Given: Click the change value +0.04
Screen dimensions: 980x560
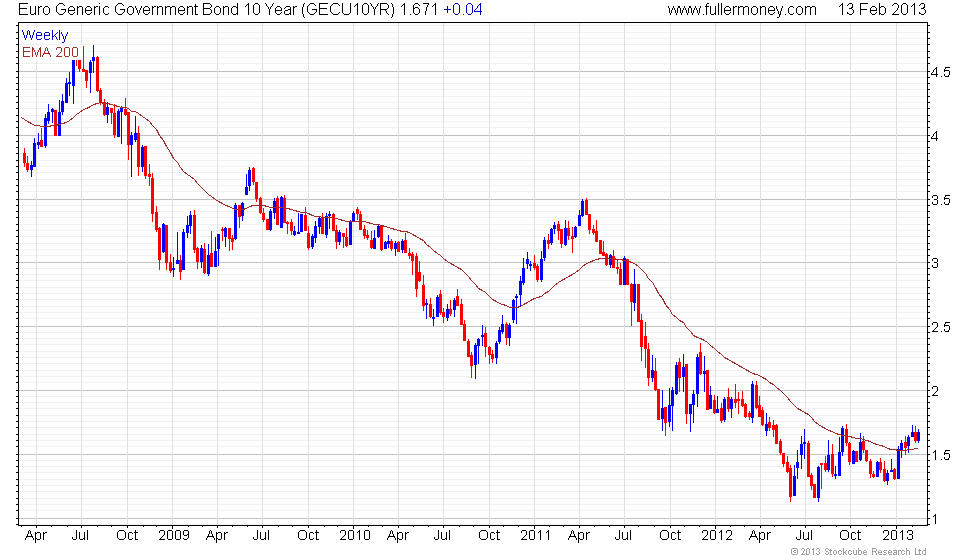Looking at the screenshot, I should coord(462,10).
